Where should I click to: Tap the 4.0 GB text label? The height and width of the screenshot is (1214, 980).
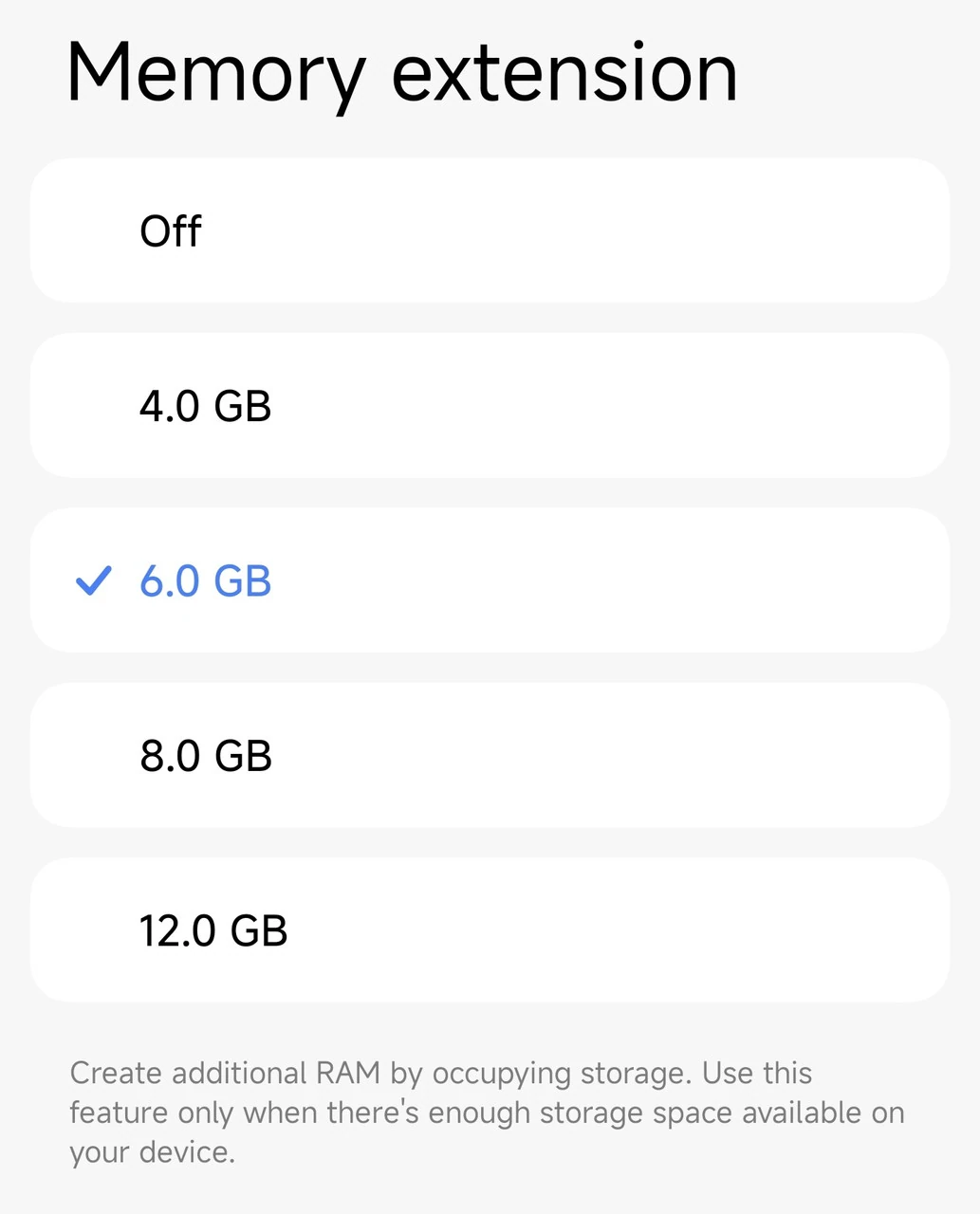click(206, 406)
